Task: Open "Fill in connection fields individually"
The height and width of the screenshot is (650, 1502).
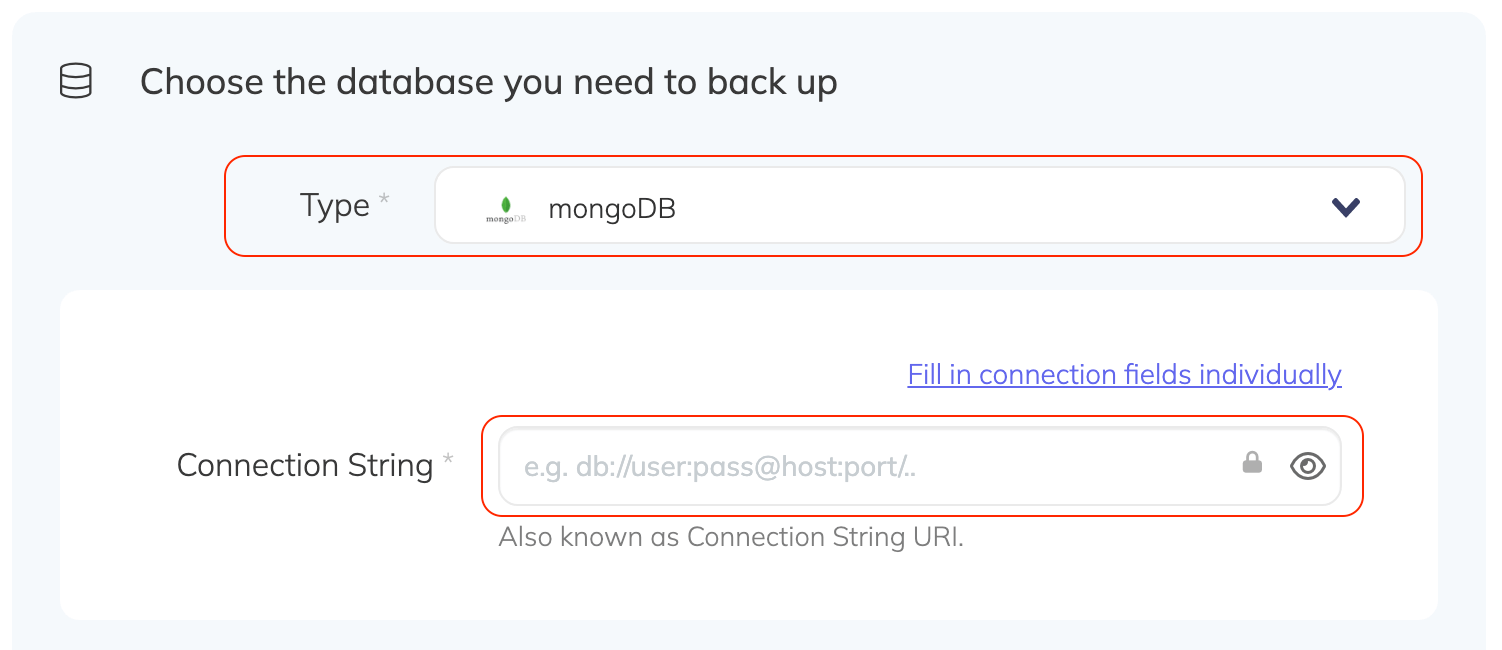Action: pyautogui.click(x=1123, y=374)
